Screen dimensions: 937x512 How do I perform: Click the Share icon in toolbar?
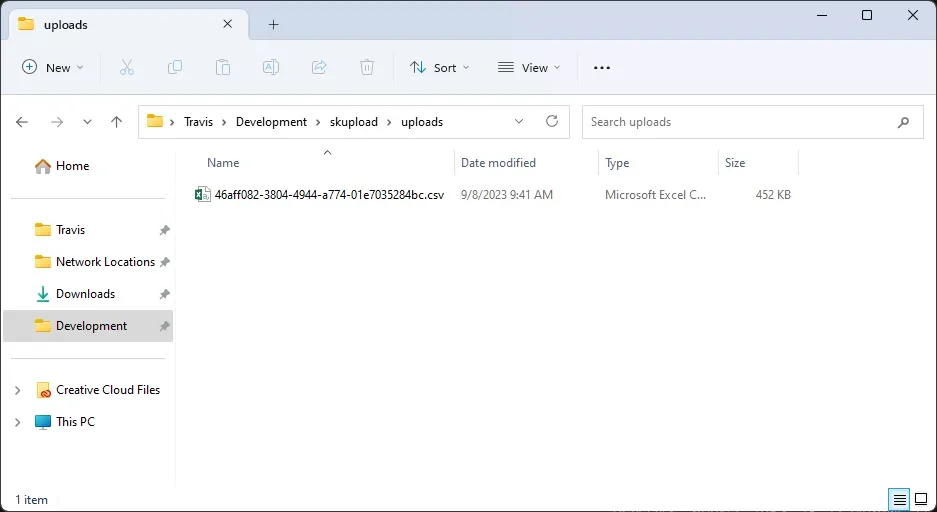[x=319, y=67]
